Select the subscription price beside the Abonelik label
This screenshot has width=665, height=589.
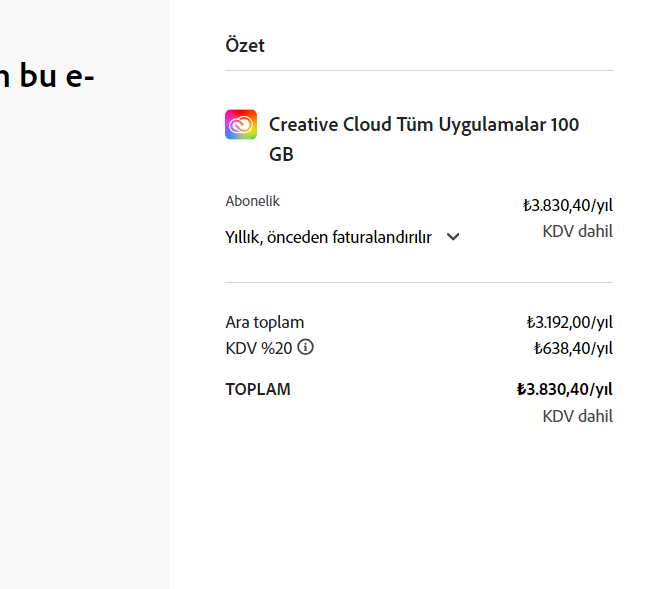point(567,206)
